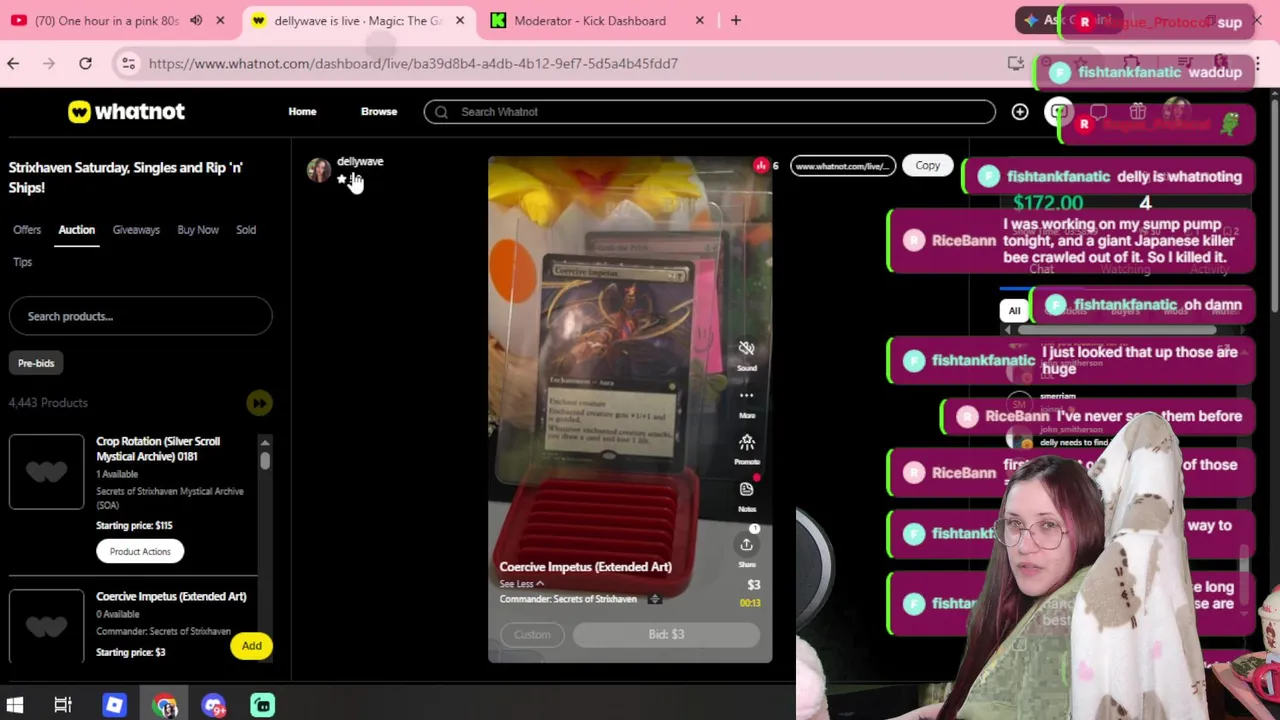Focus the Search products field
1280x720 pixels.
pos(140,316)
